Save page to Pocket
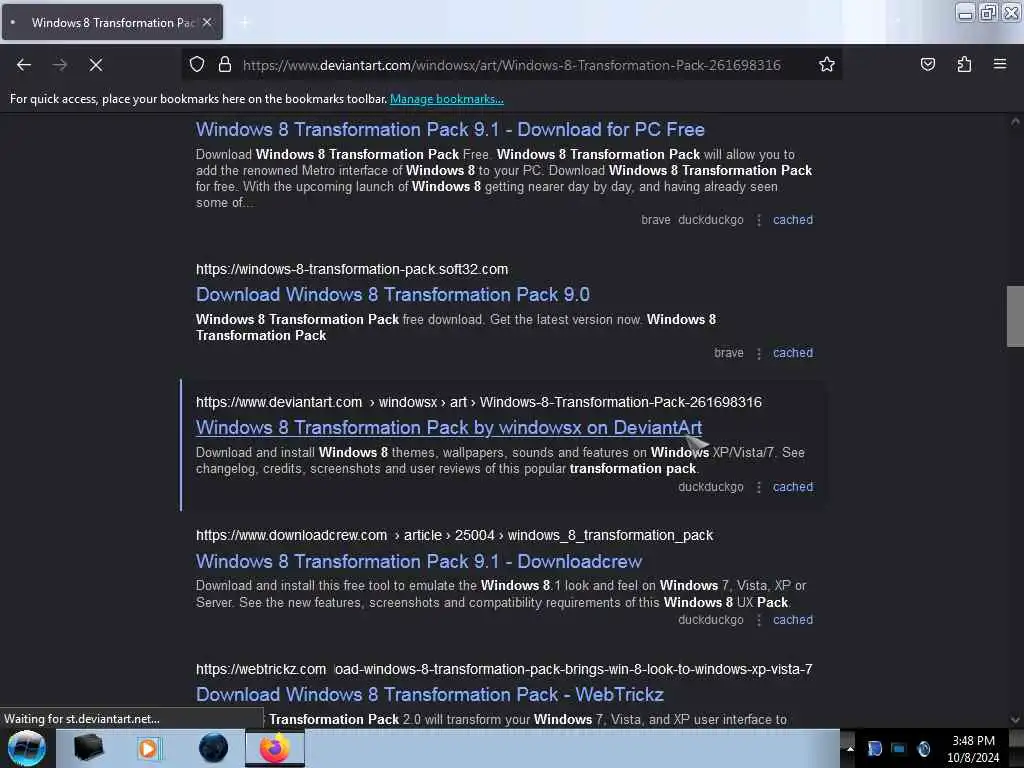The width and height of the screenshot is (1024, 768). coord(927,65)
